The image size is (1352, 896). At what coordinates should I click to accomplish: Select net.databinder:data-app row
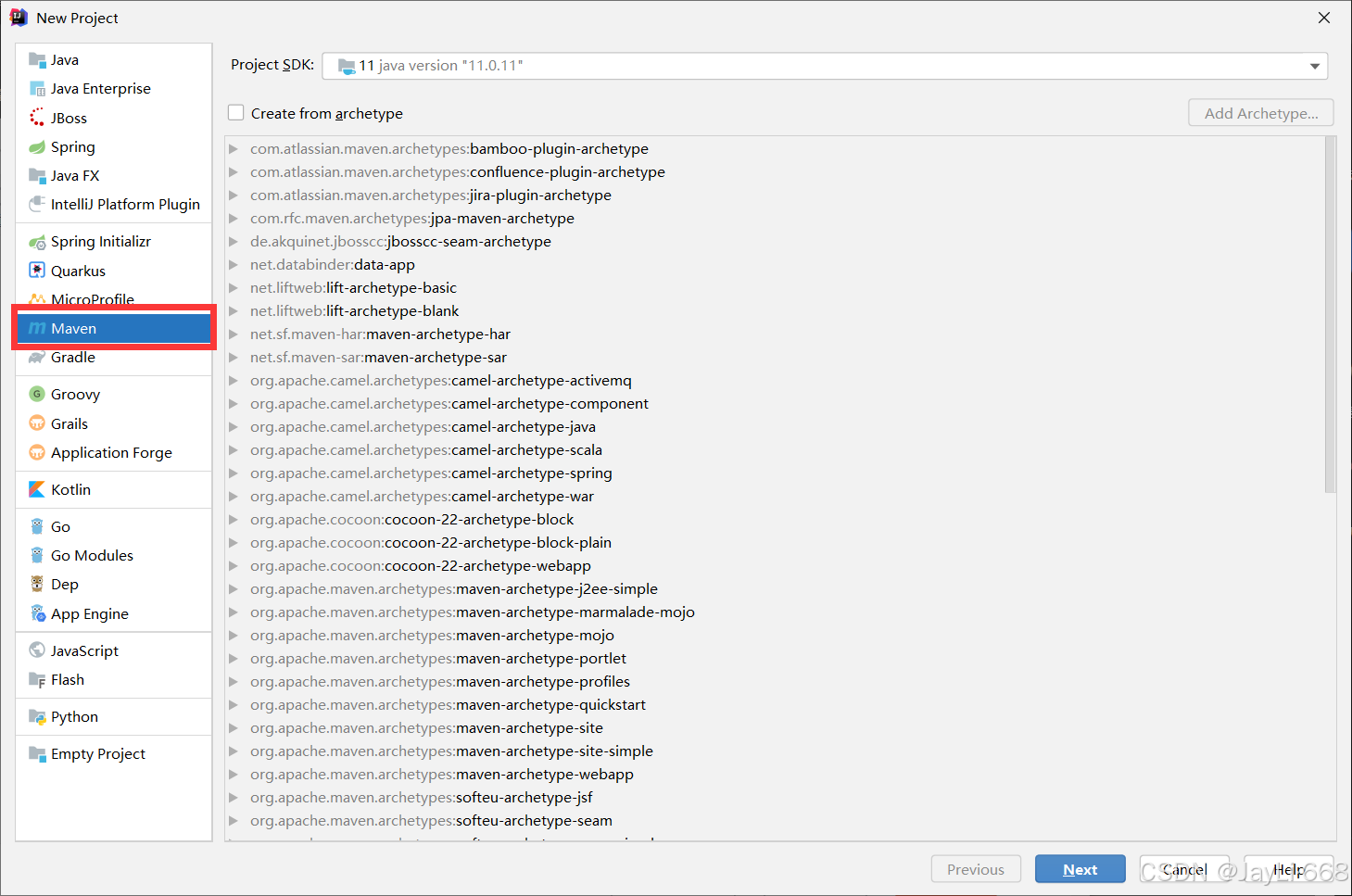[333, 265]
